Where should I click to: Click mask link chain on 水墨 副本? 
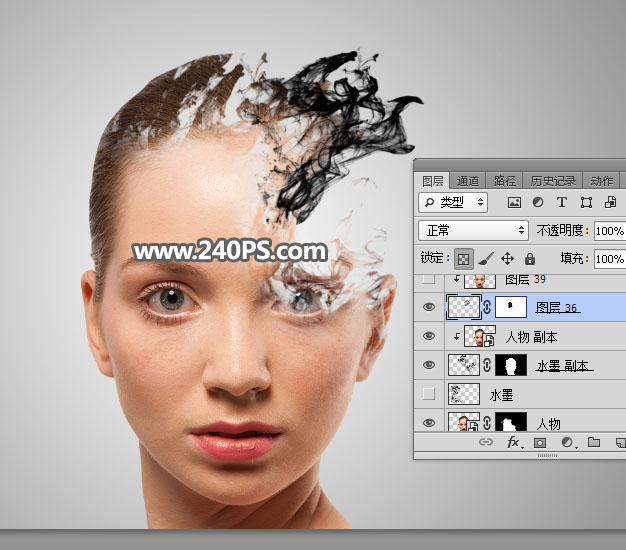tap(487, 365)
